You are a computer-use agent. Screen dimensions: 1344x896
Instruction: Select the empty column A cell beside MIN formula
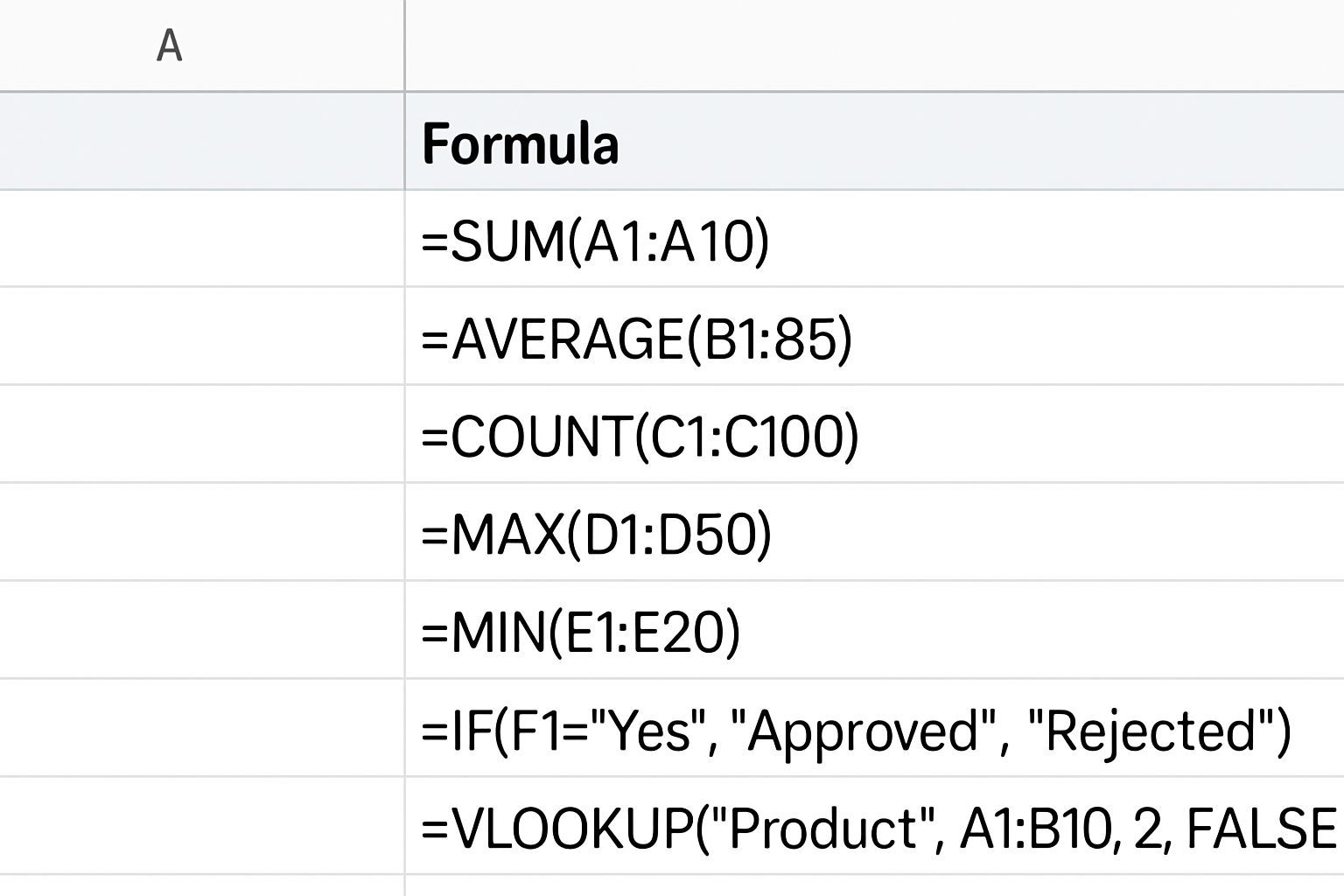click(x=201, y=631)
